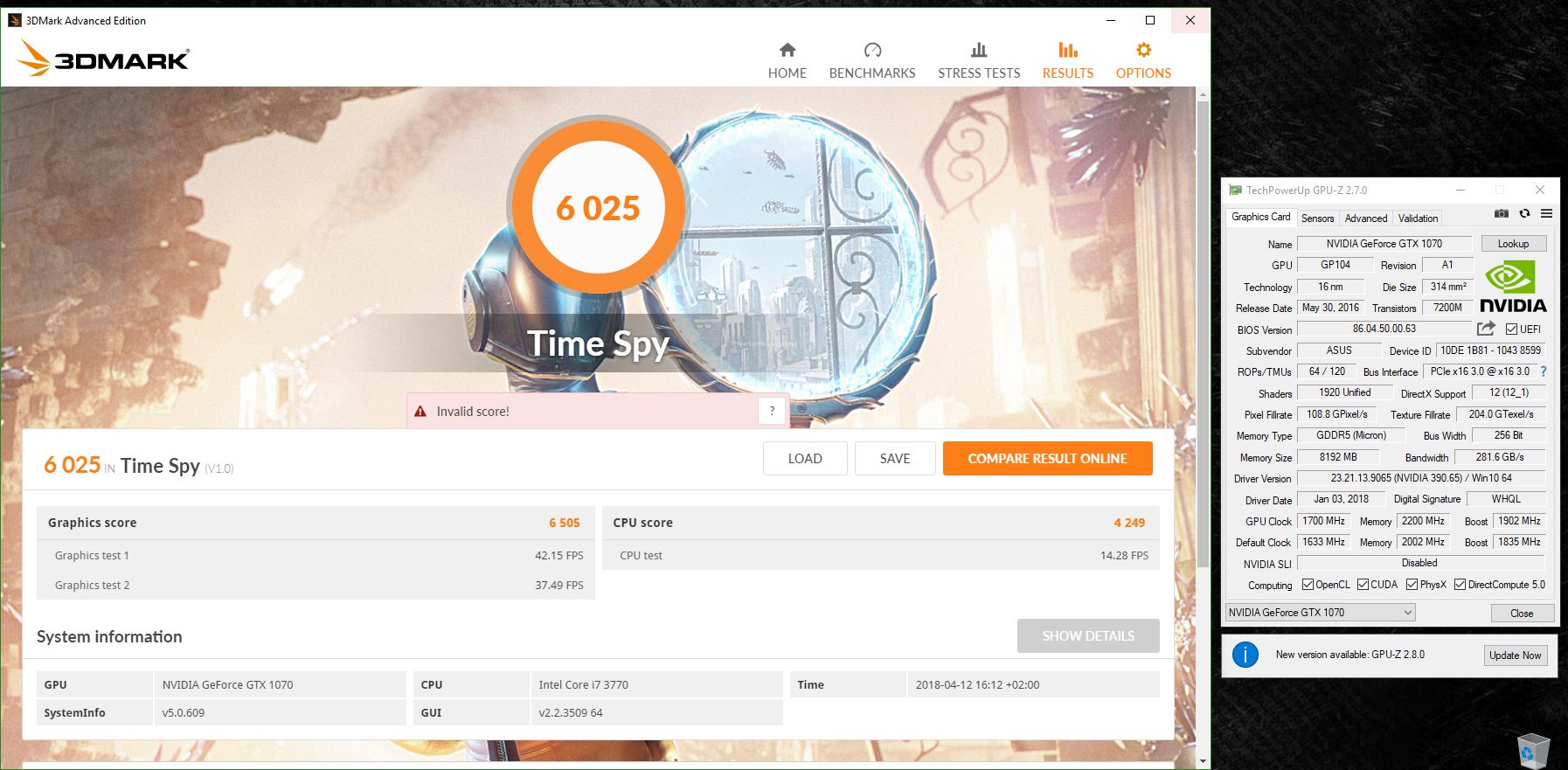Click the NVIDIA logo in GPU-Z
This screenshot has height=770, width=1568.
click(1513, 288)
